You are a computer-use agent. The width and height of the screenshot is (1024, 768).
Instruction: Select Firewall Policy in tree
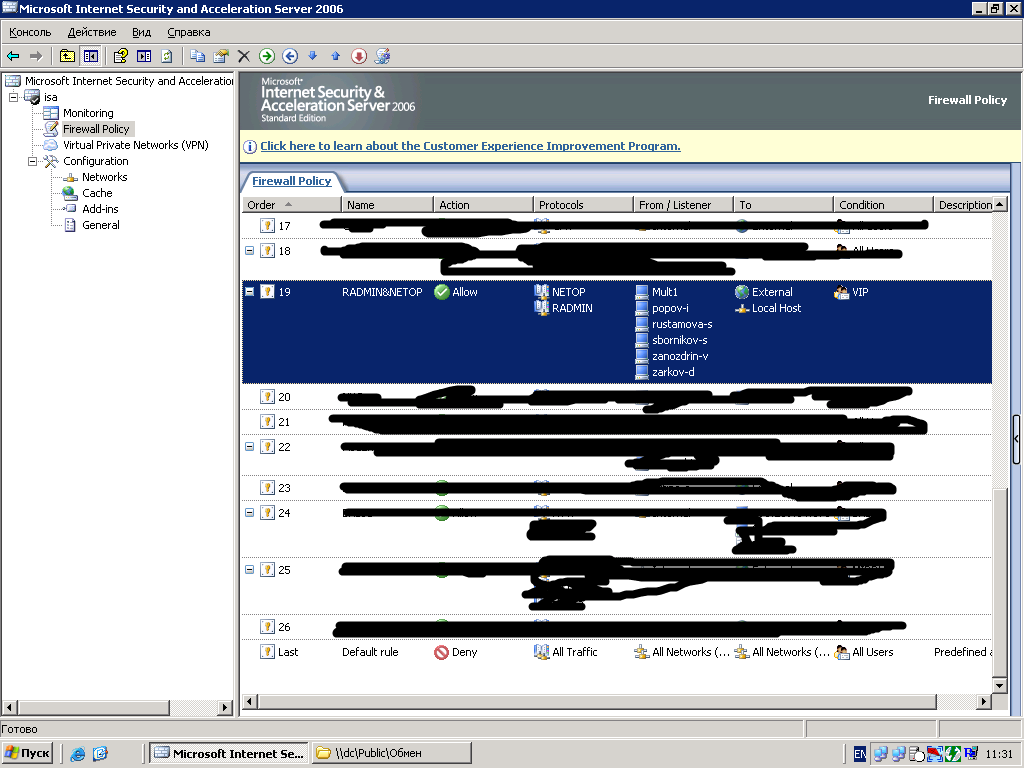(x=96, y=129)
